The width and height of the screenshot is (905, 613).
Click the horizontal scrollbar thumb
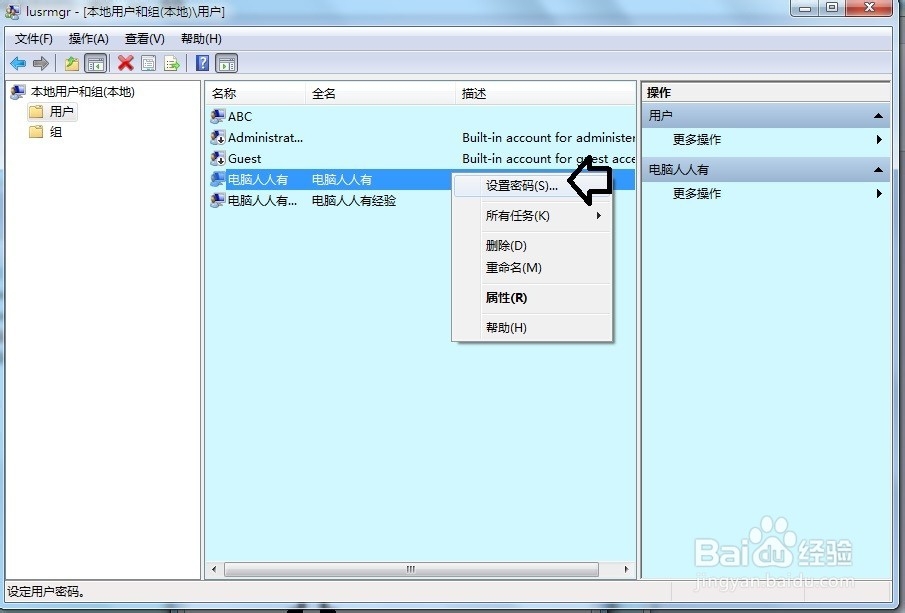coord(411,569)
